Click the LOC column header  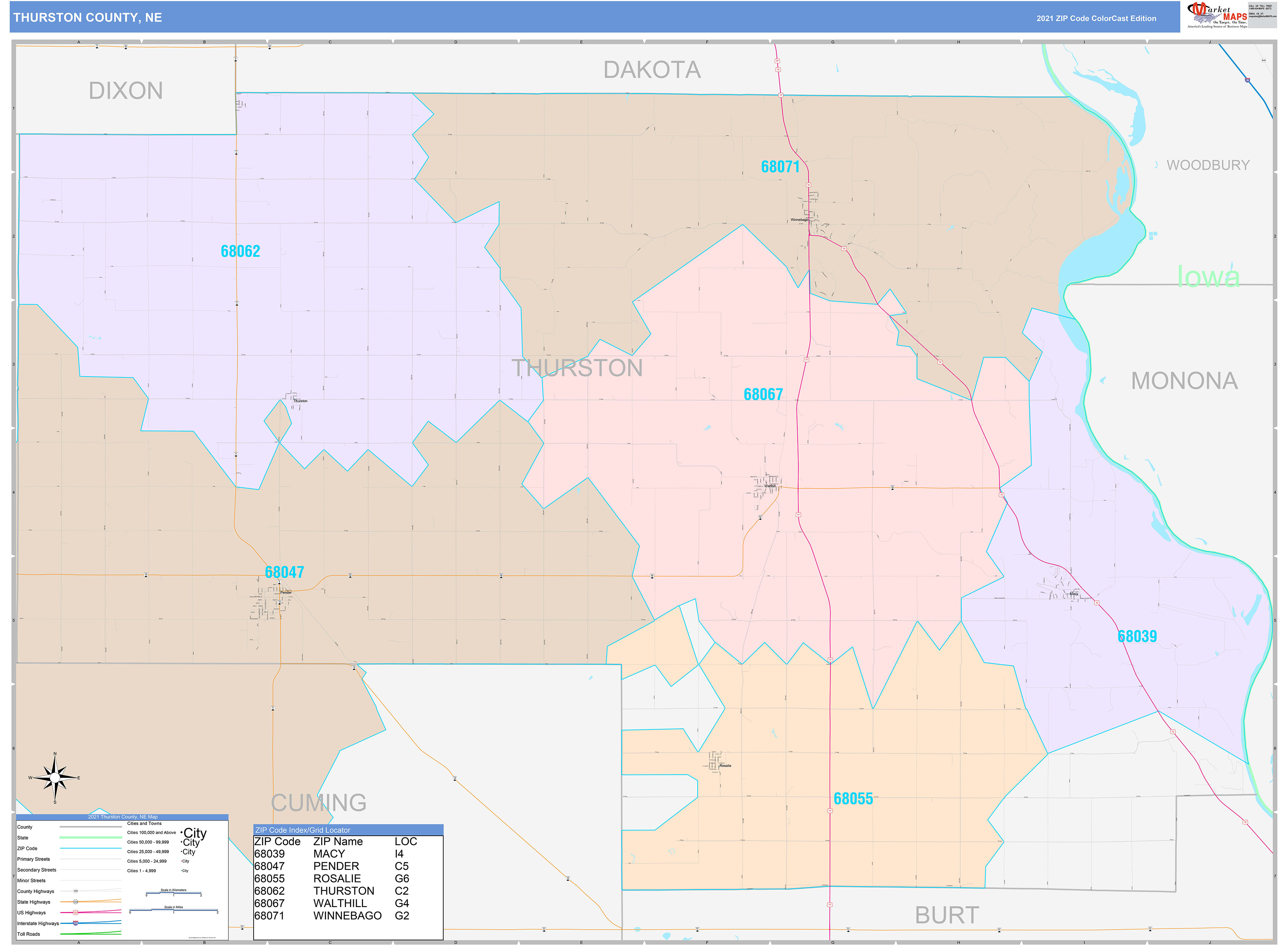[406, 841]
